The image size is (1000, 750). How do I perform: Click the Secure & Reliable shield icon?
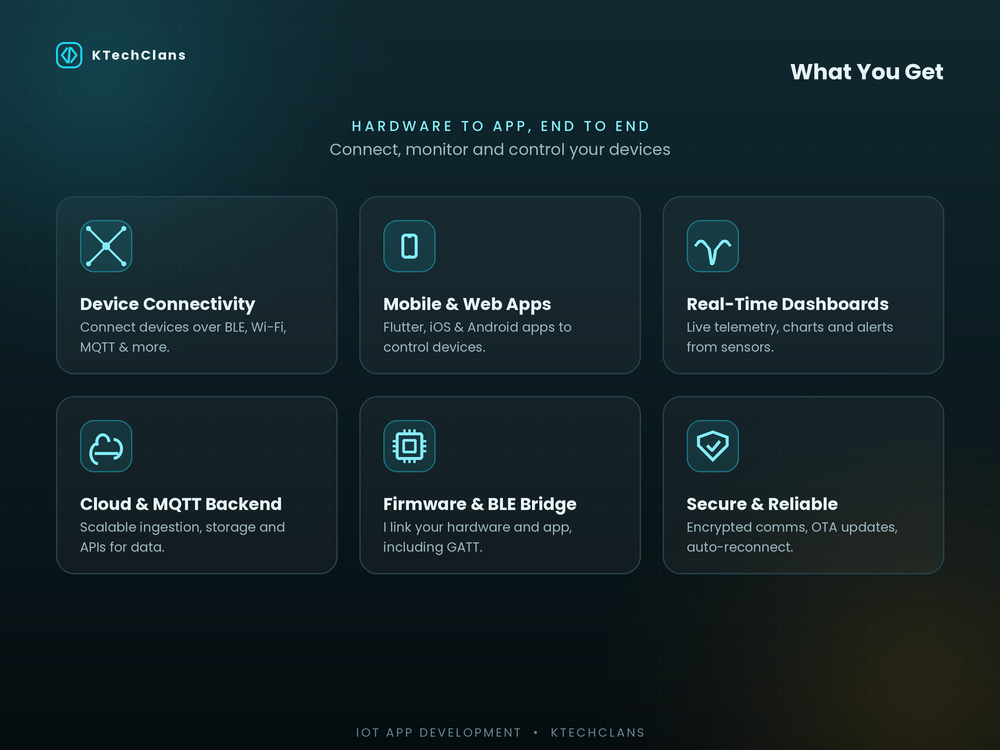click(712, 446)
